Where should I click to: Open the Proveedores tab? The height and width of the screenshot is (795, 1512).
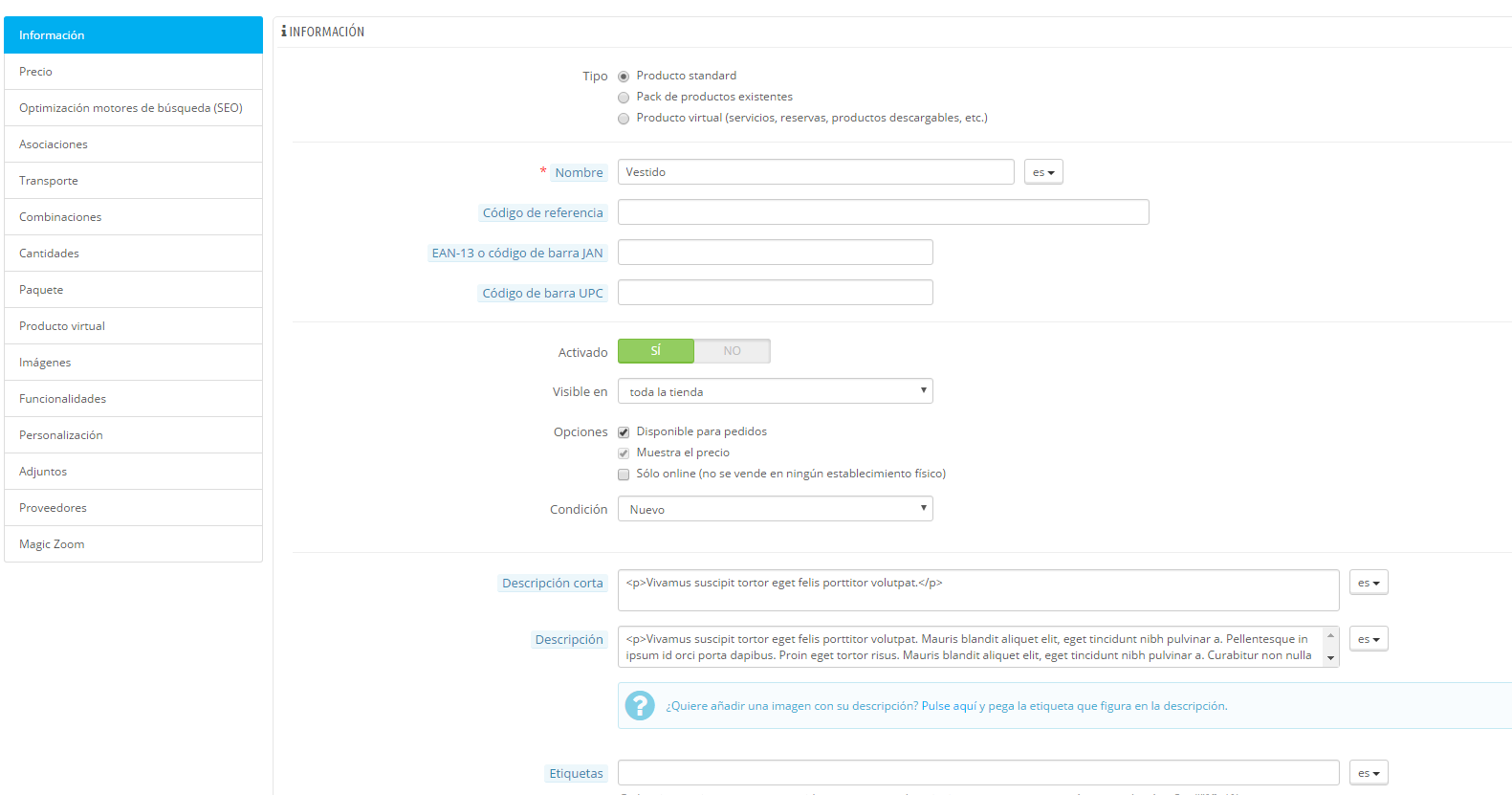click(x=133, y=508)
